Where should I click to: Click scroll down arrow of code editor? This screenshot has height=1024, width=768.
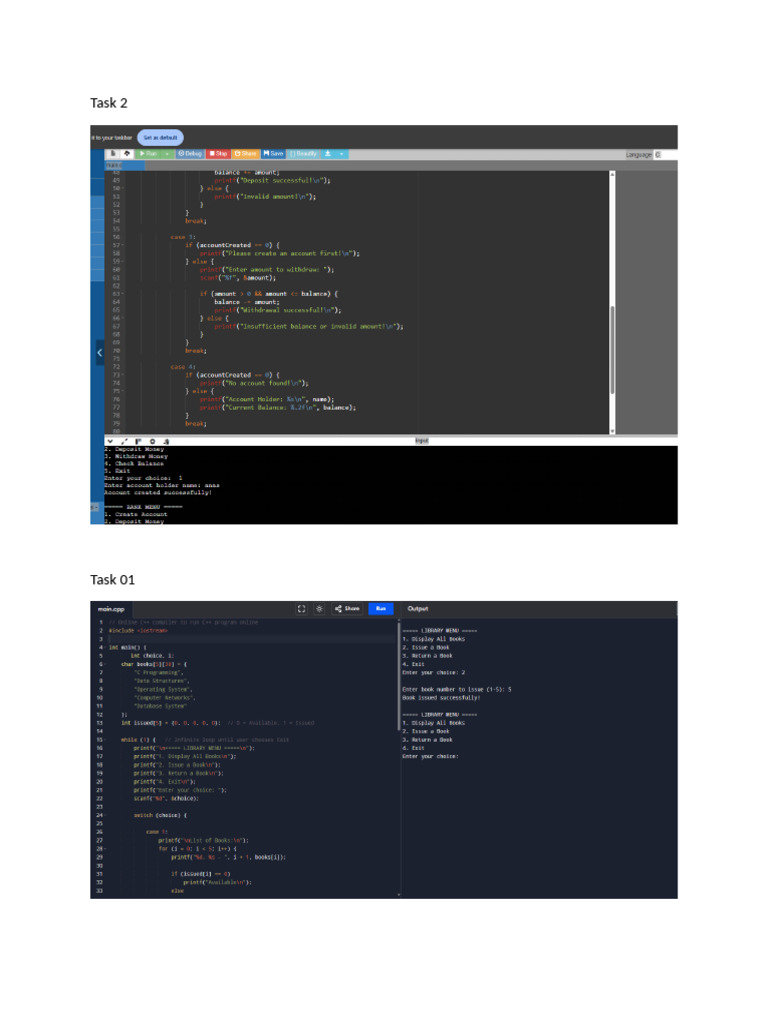(x=612, y=431)
